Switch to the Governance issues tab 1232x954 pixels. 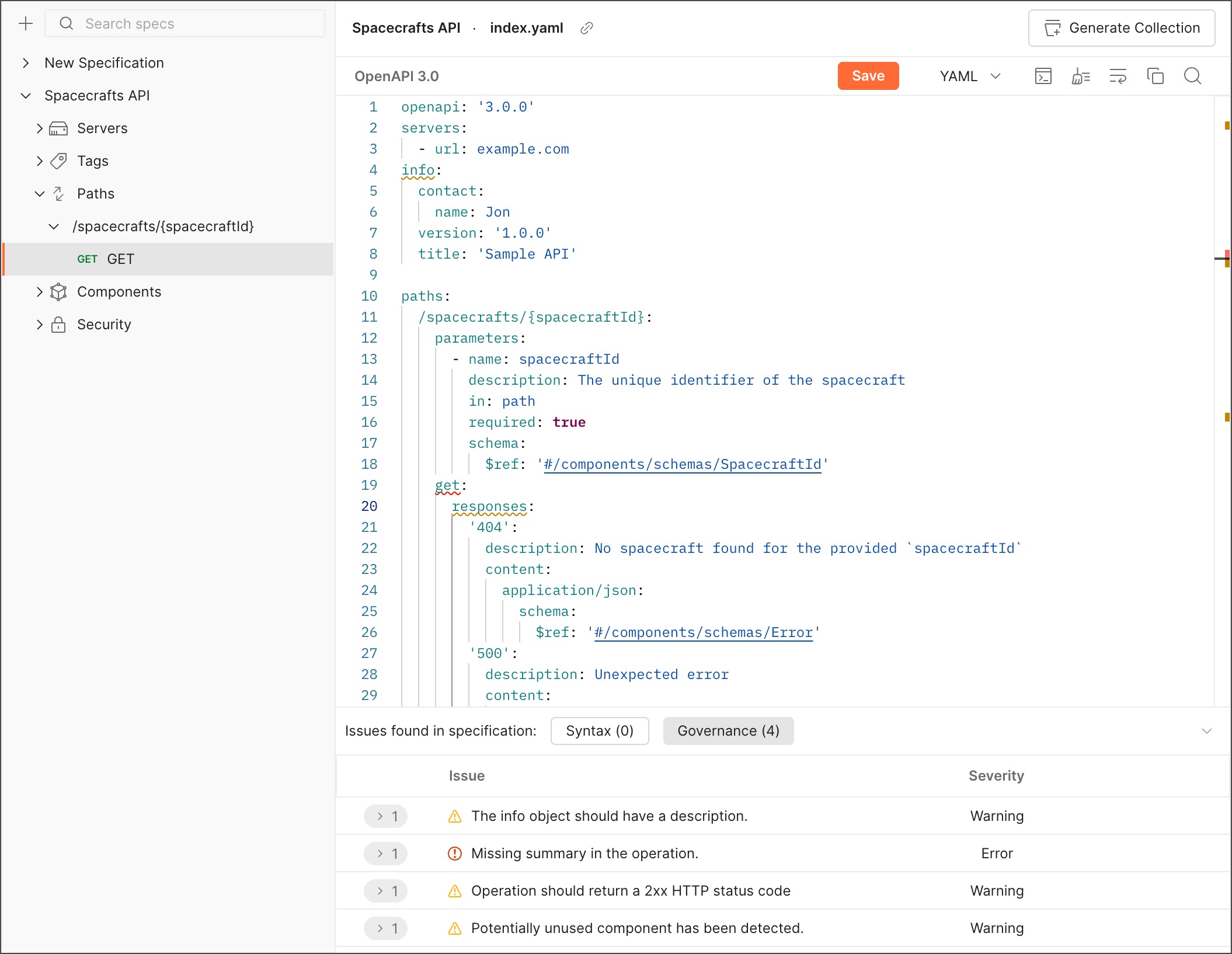(728, 730)
